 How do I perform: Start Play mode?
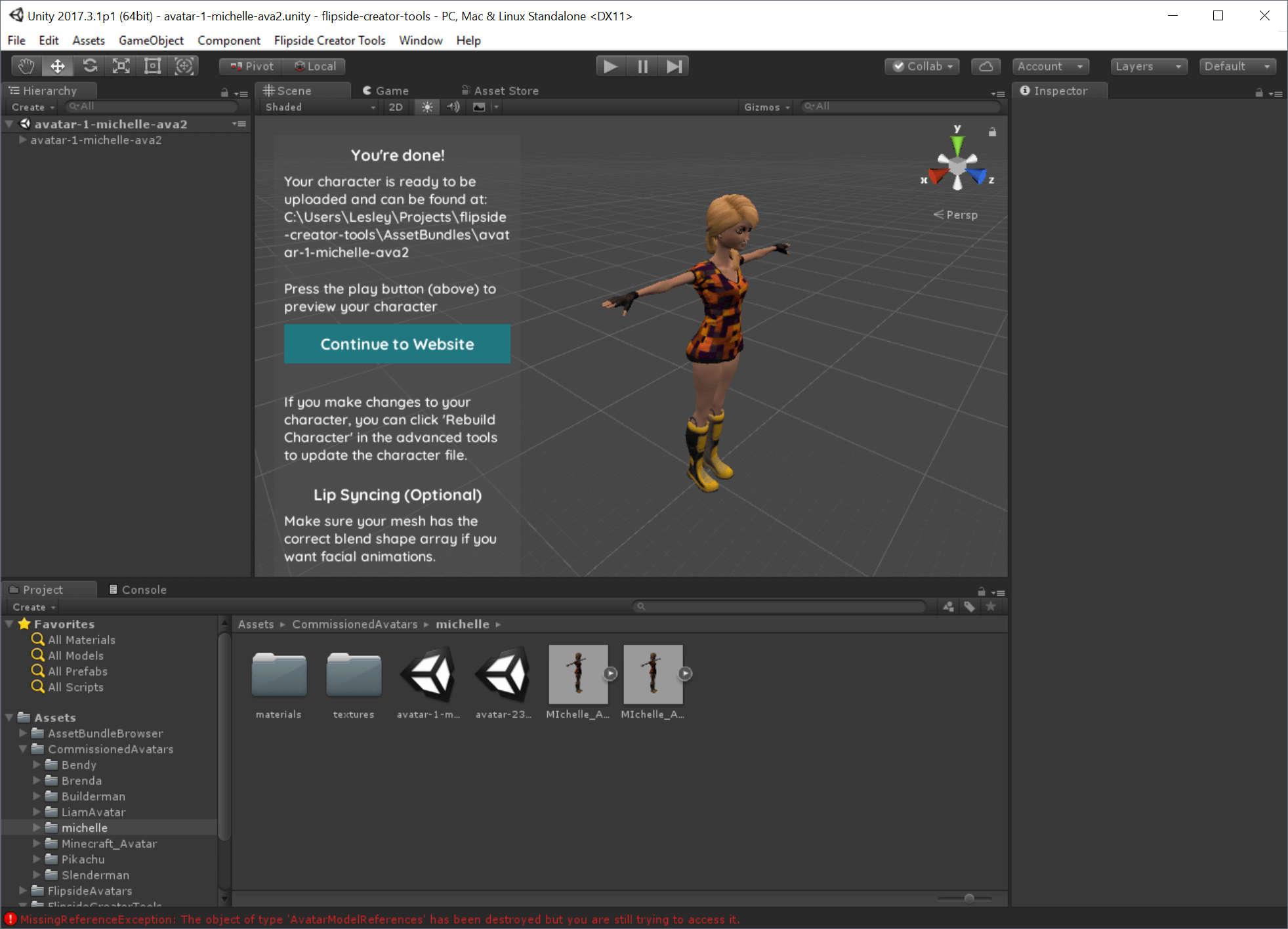tap(610, 66)
